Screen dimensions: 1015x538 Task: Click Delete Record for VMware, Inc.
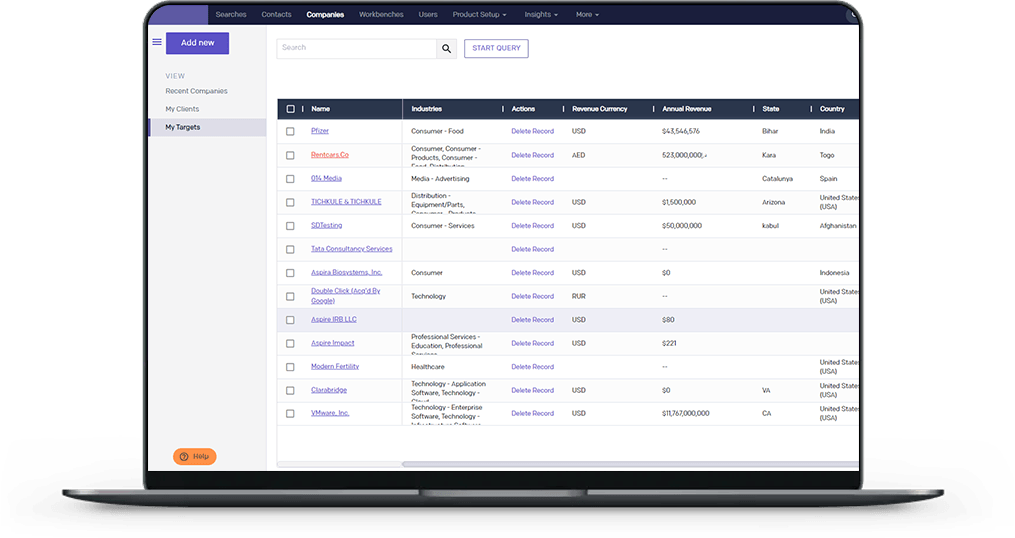click(532, 414)
